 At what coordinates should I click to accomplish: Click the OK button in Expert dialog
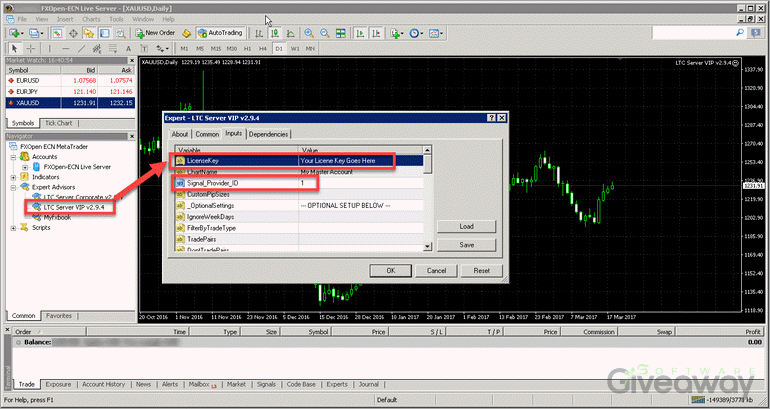(391, 270)
